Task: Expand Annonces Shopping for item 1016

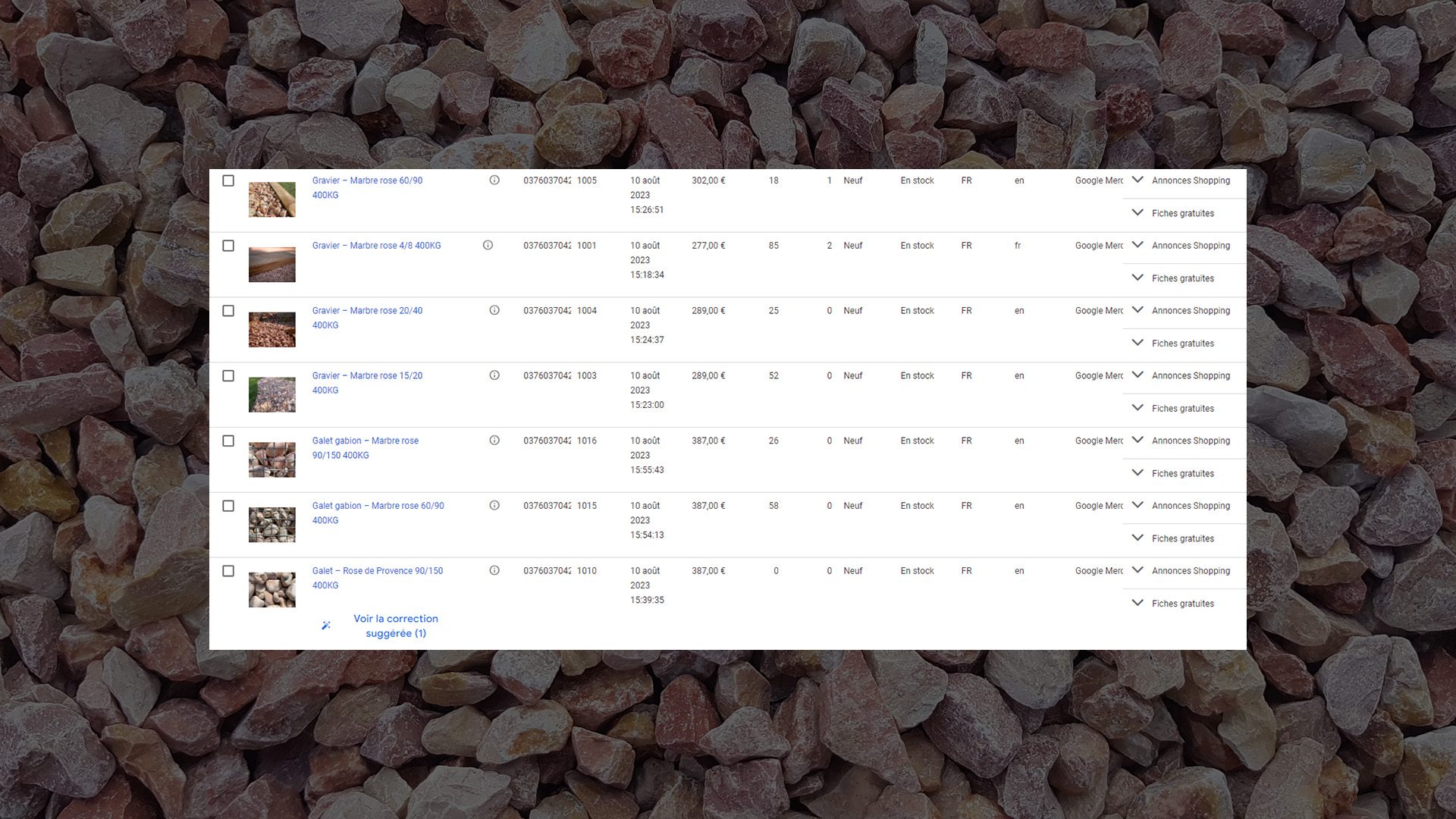Action: (1137, 441)
